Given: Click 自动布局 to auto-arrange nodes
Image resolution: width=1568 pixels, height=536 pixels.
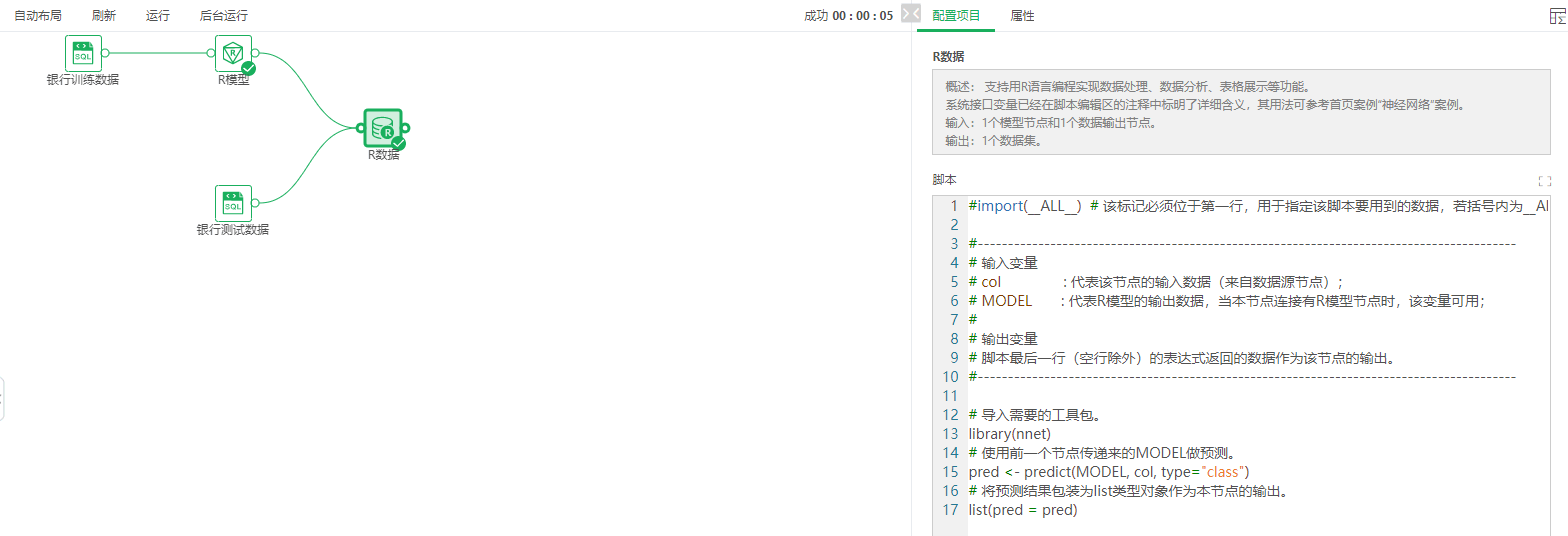Looking at the screenshot, I should [x=38, y=16].
